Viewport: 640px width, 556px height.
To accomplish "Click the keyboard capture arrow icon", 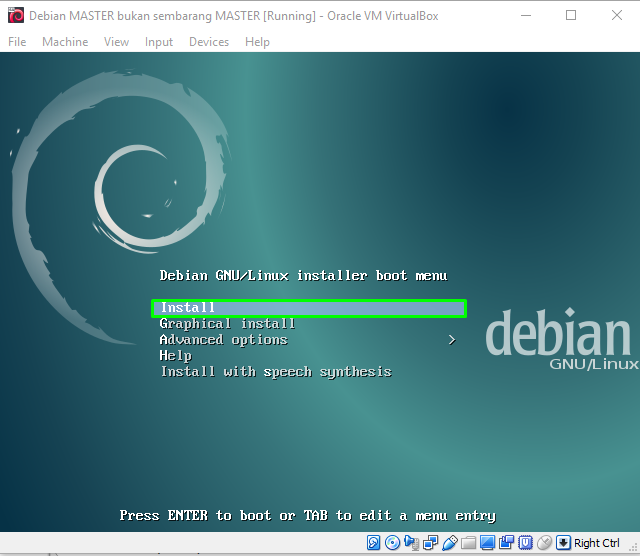I will pyautogui.click(x=563, y=543).
